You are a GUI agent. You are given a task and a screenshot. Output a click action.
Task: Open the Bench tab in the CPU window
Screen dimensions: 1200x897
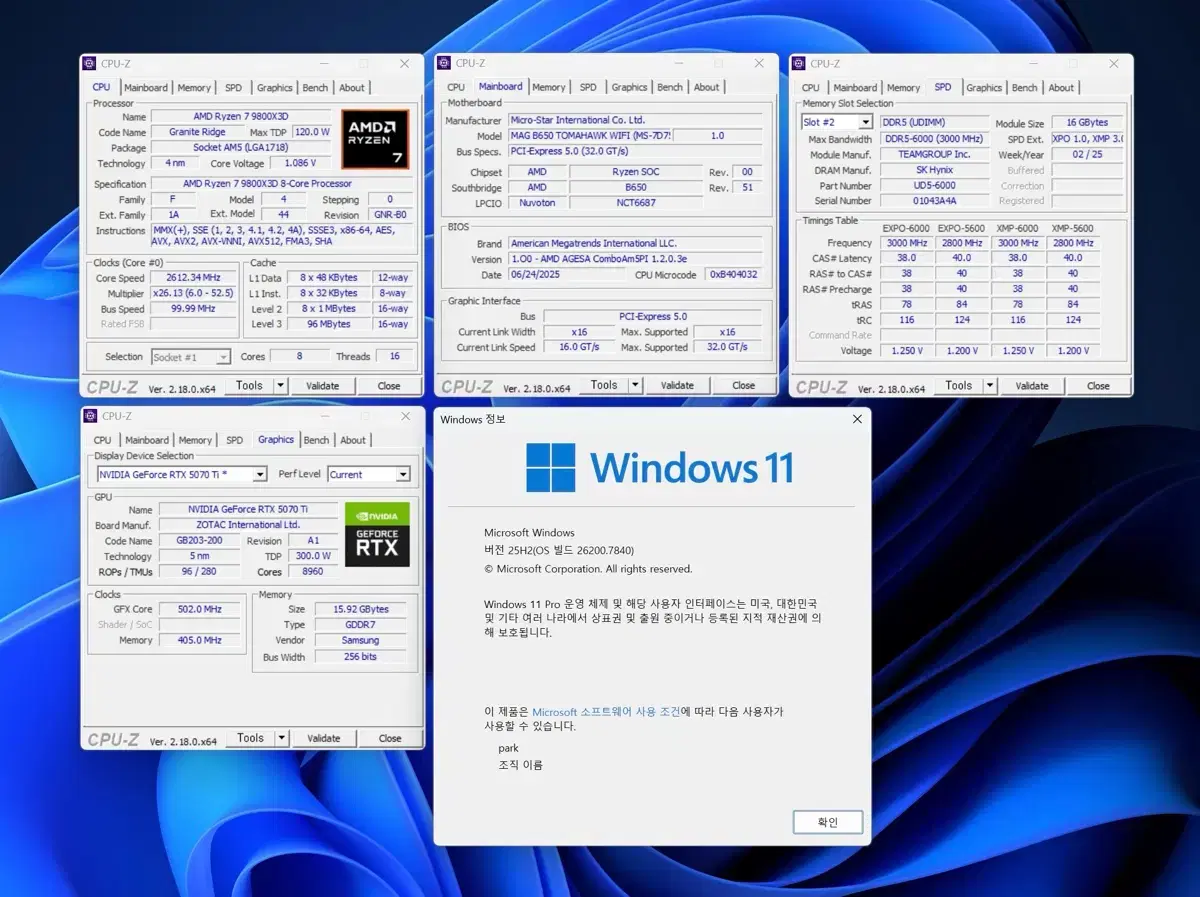[315, 88]
